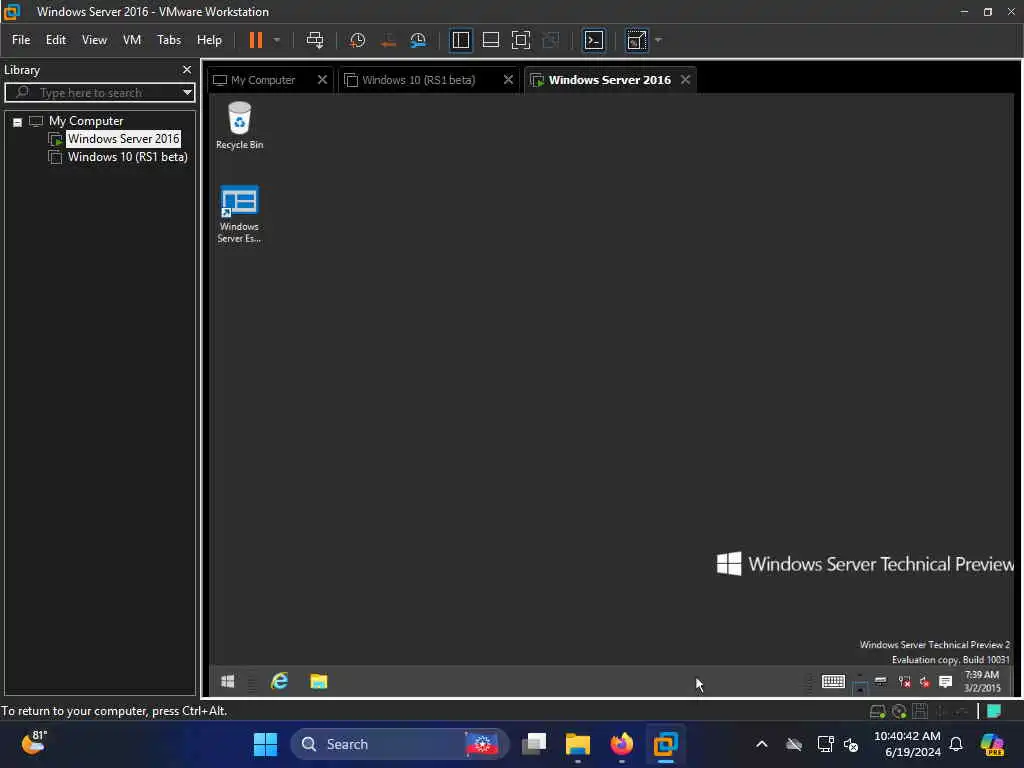Open the Tabs menu
This screenshot has width=1024, height=768.
(x=169, y=40)
